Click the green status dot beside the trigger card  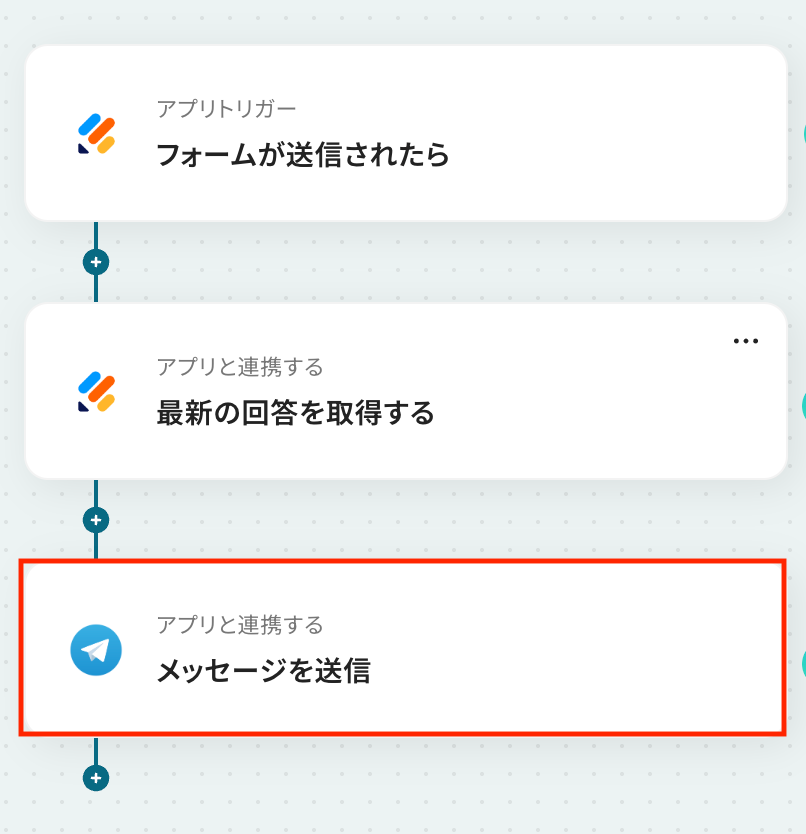click(802, 134)
